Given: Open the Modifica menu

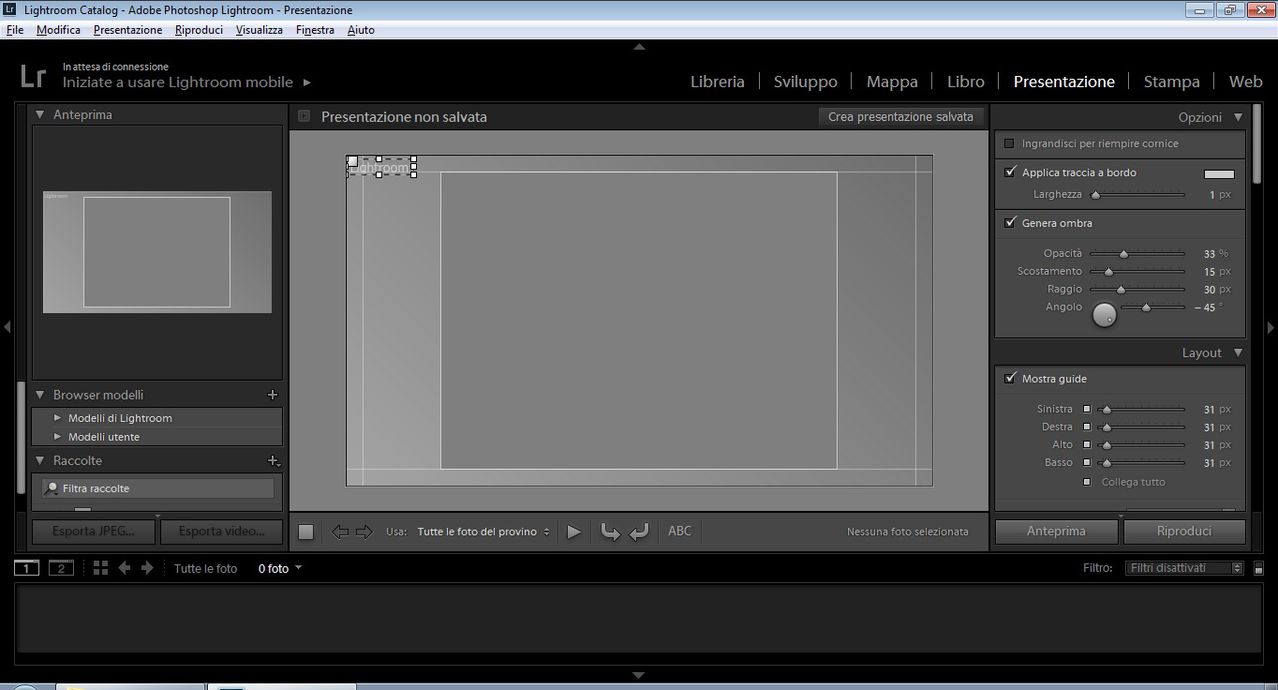Looking at the screenshot, I should point(58,30).
